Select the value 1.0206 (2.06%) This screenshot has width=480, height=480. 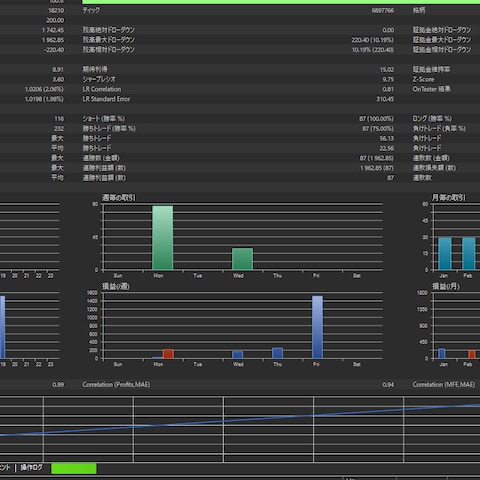pos(44,89)
